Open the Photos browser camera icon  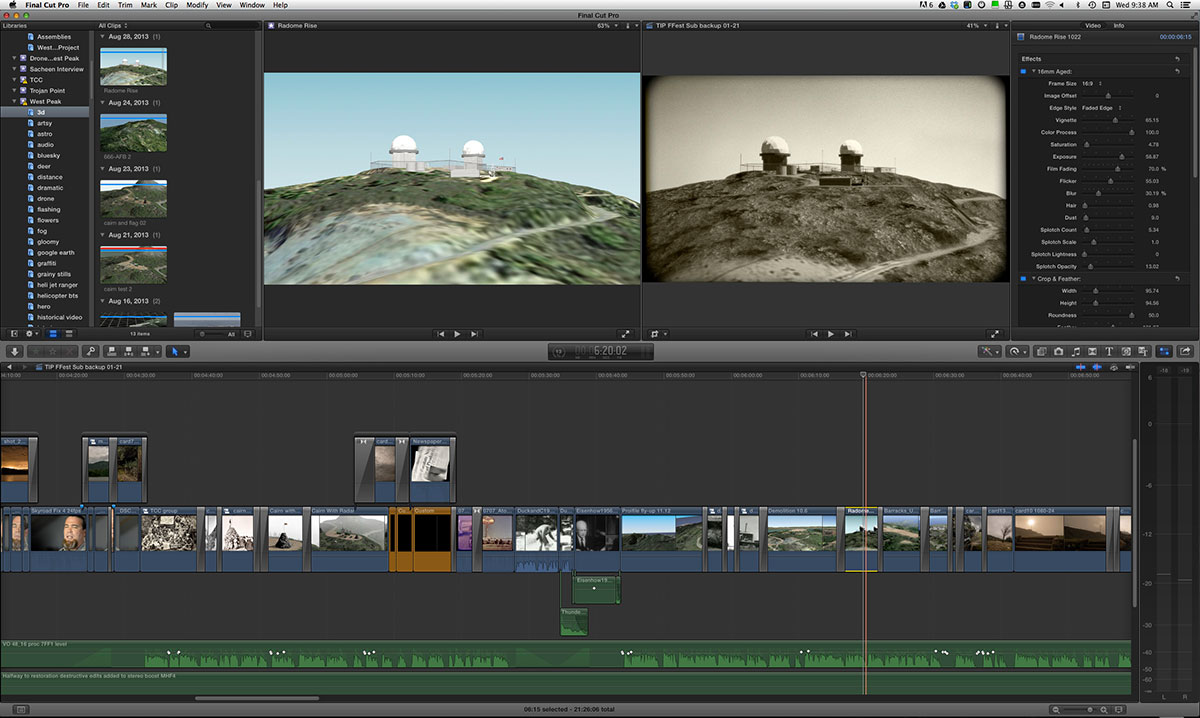click(1058, 351)
